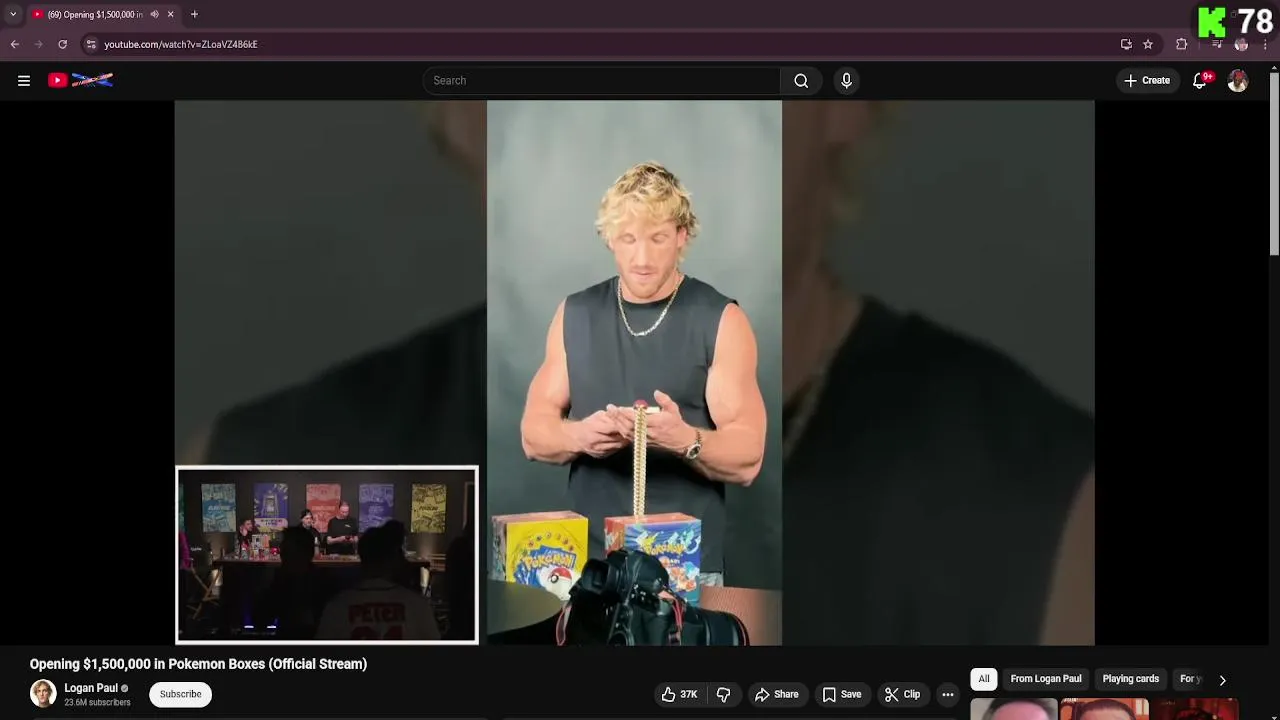Open the Logan Paul channel name link
This screenshot has width=1280, height=720.
click(91, 688)
